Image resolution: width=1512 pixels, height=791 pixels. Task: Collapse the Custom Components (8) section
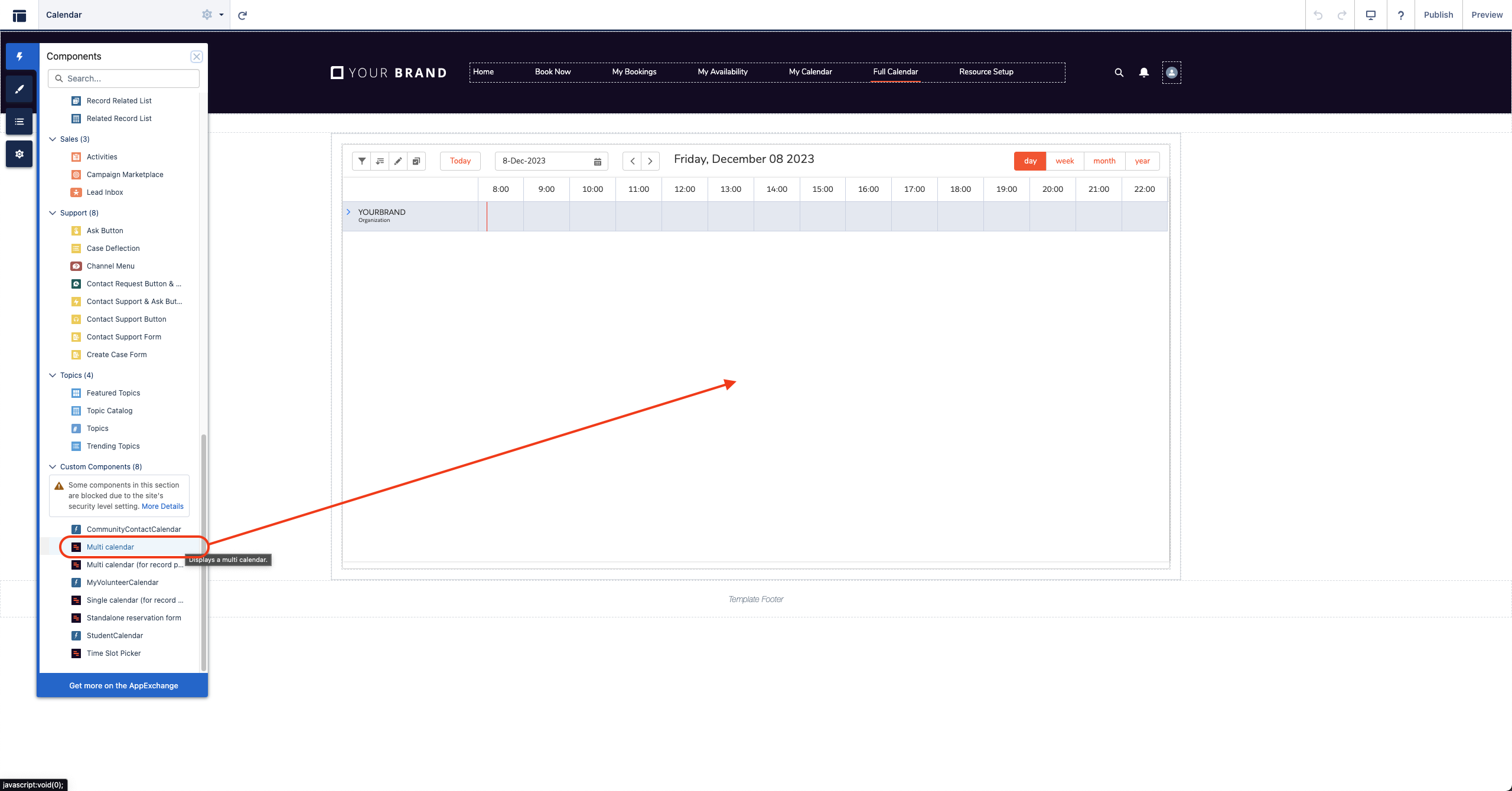point(53,467)
